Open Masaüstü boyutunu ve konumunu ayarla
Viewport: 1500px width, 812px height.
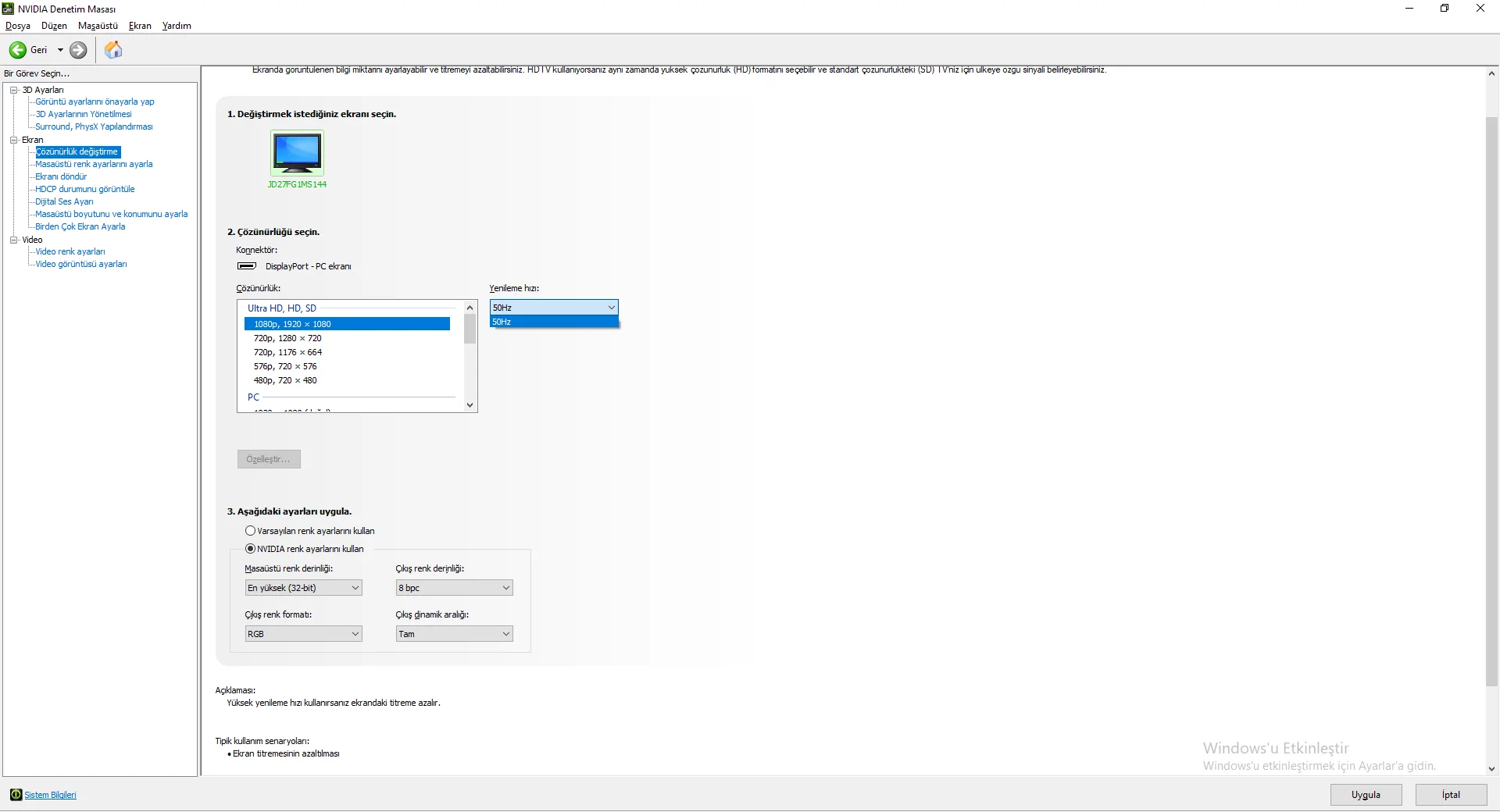pyautogui.click(x=112, y=214)
